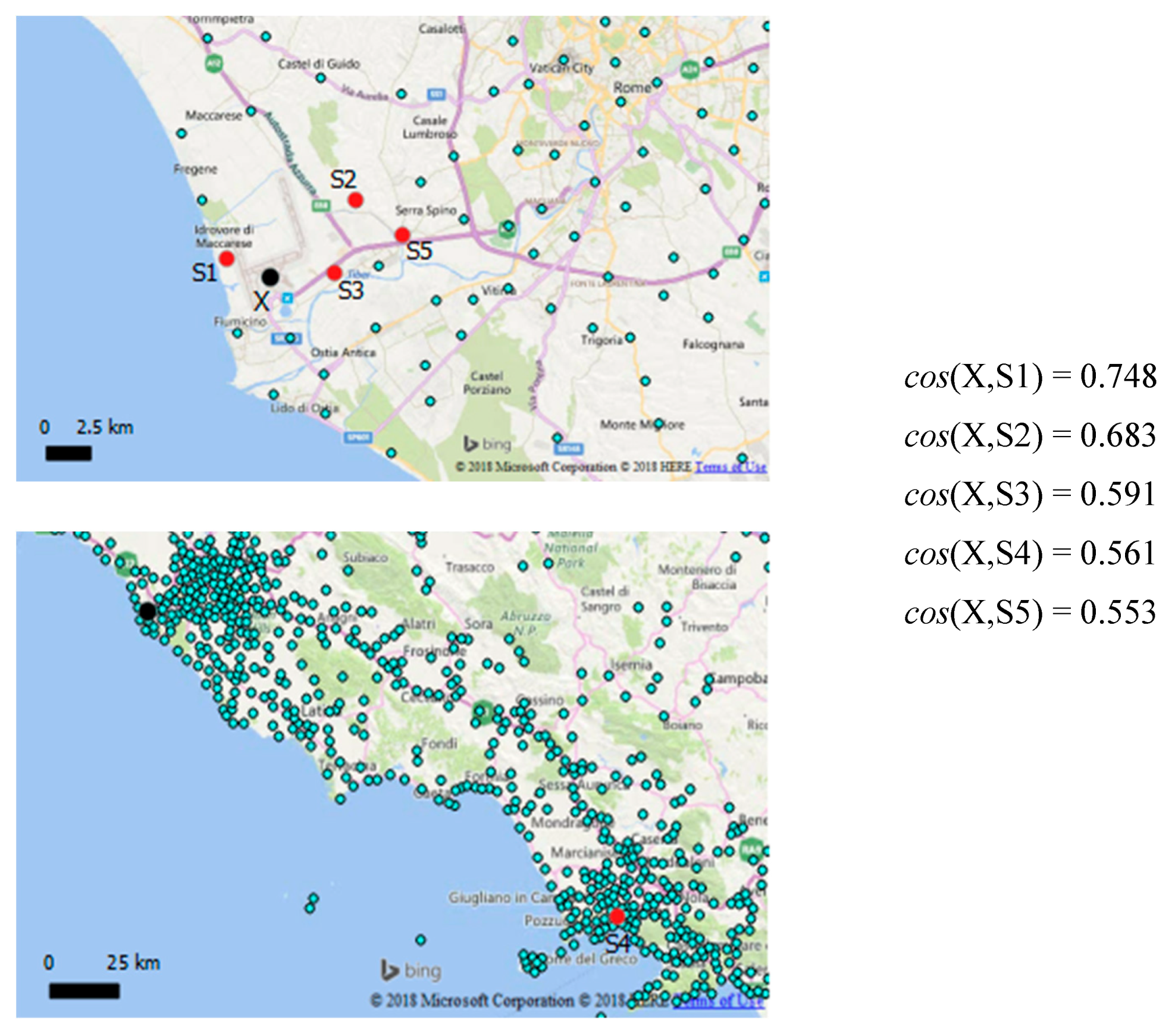Click the red S2 marker dot
1175x1036 pixels.
(x=355, y=200)
